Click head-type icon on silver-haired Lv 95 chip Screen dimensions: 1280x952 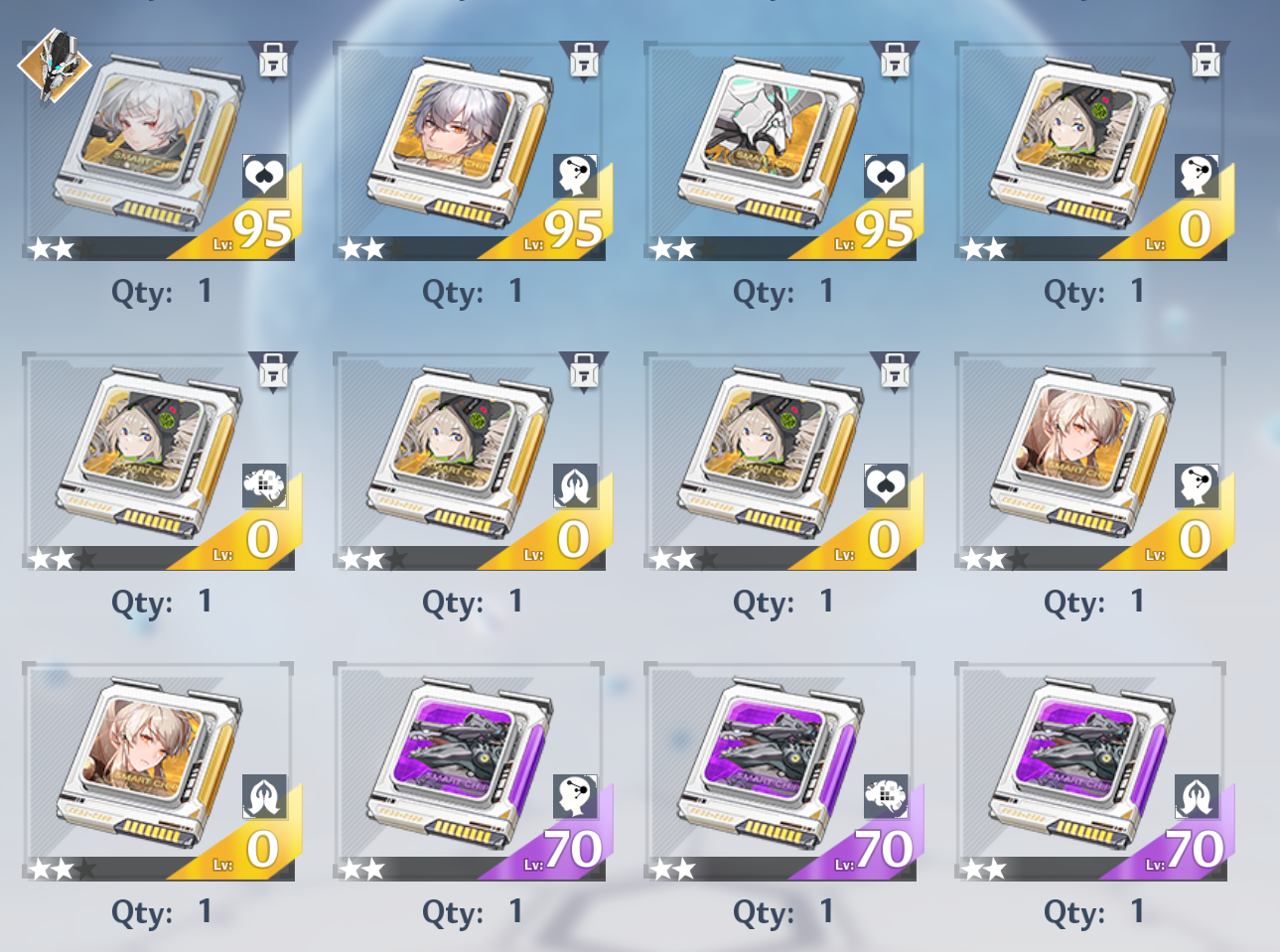pyautogui.click(x=575, y=176)
